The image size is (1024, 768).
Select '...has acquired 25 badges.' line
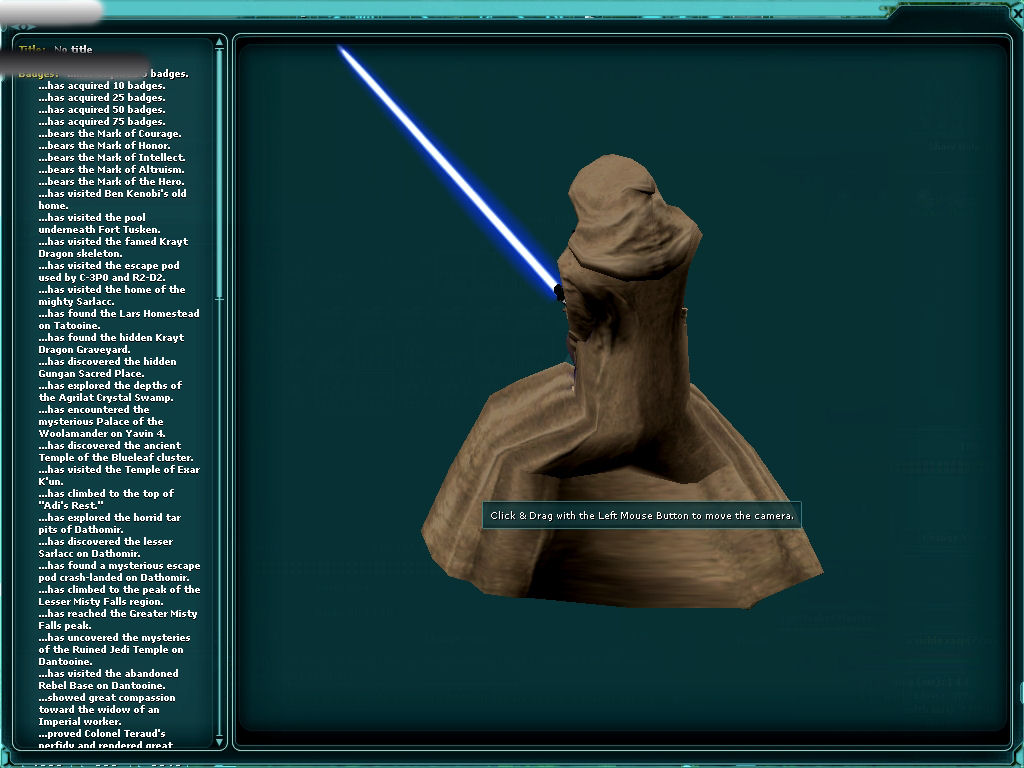coord(102,97)
